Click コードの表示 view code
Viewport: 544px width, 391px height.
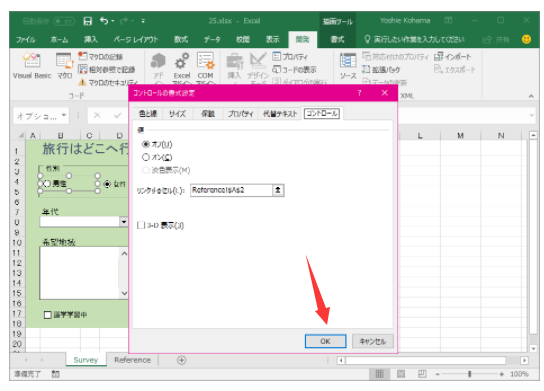294,69
